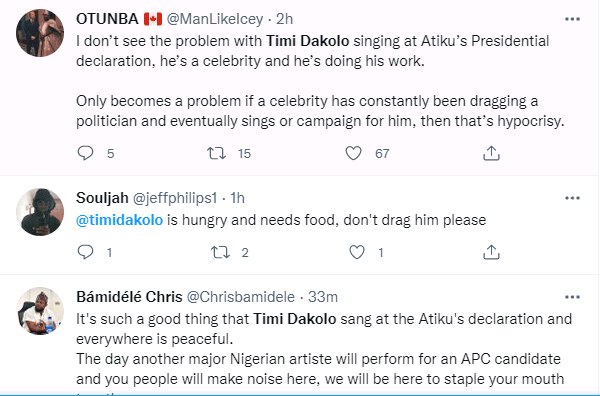The width and height of the screenshot is (600, 396).
Task: Retweet Souljah's tweet with 2 retweets
Action: pyautogui.click(x=220, y=253)
